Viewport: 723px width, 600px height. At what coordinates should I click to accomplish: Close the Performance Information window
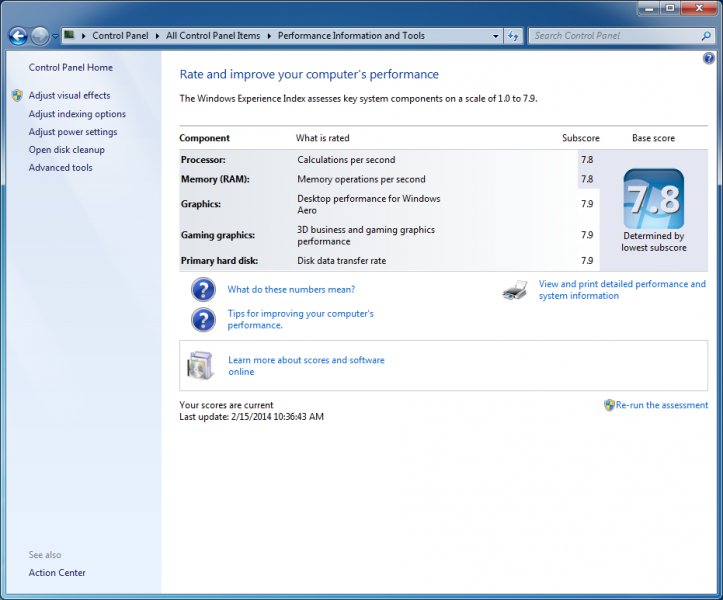pos(699,8)
